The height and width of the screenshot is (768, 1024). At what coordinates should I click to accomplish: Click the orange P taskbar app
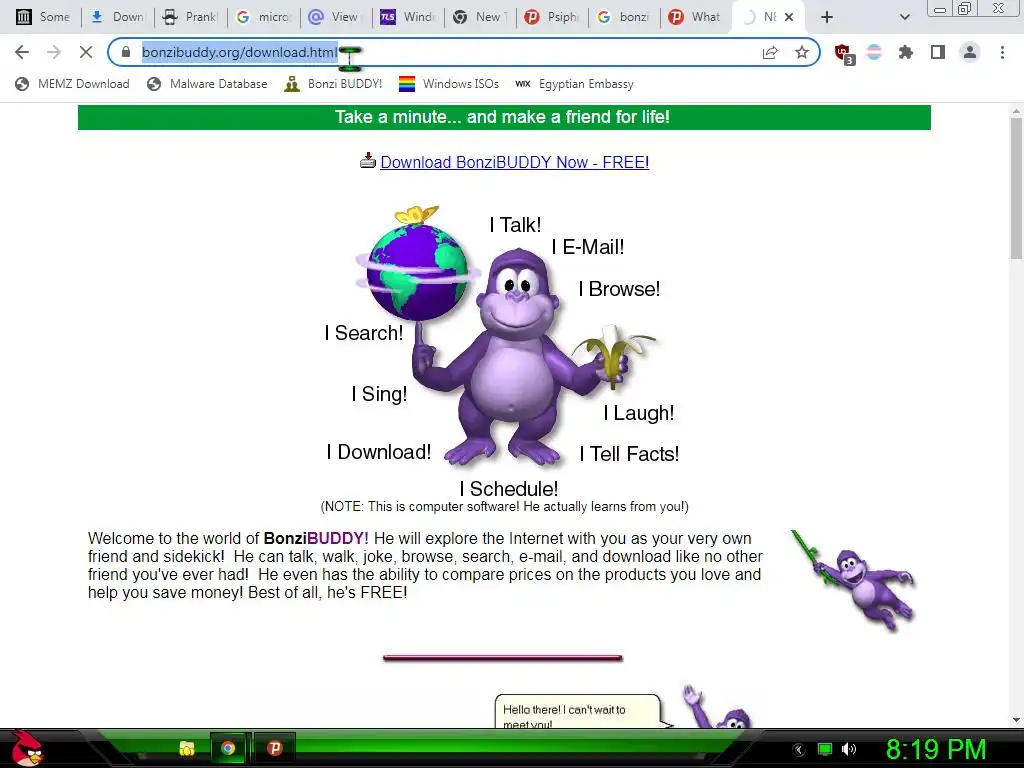274,748
